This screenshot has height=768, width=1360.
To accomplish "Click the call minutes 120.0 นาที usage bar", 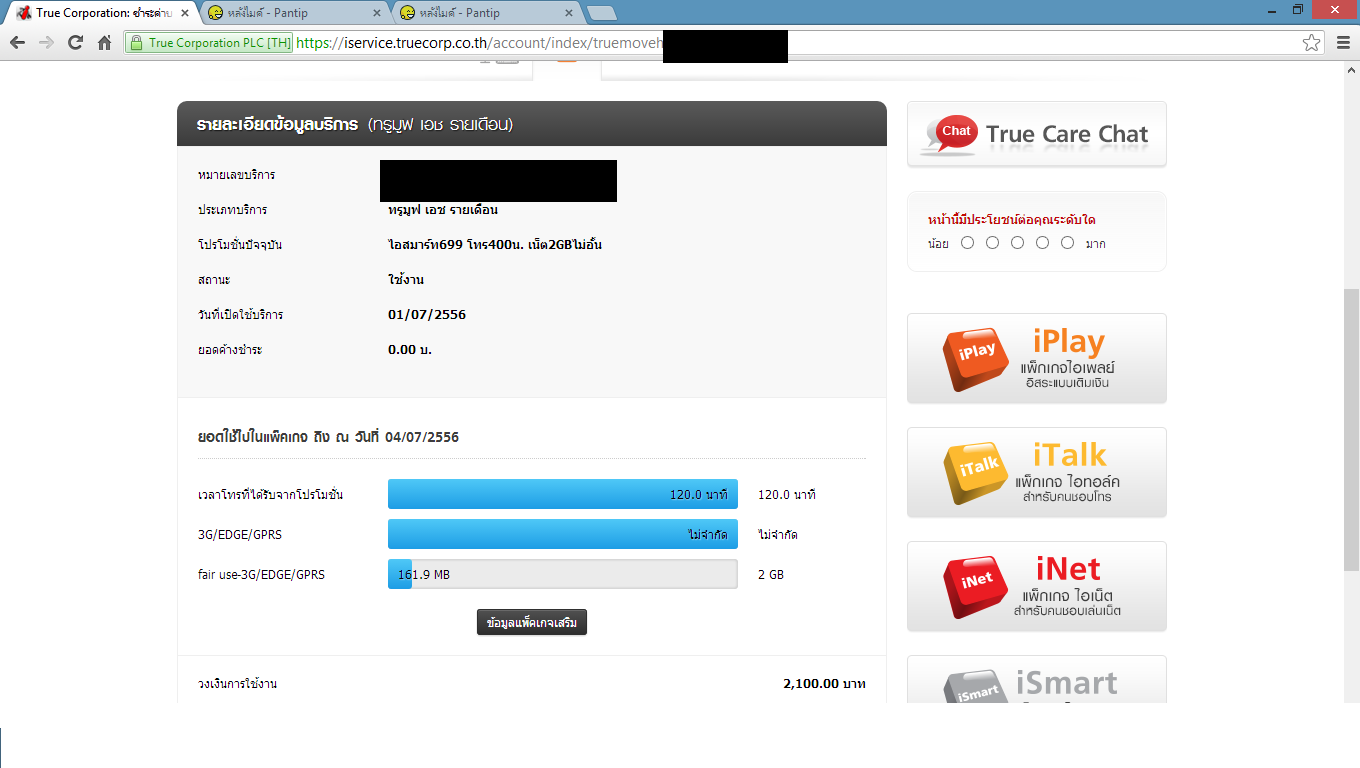I will tap(563, 494).
